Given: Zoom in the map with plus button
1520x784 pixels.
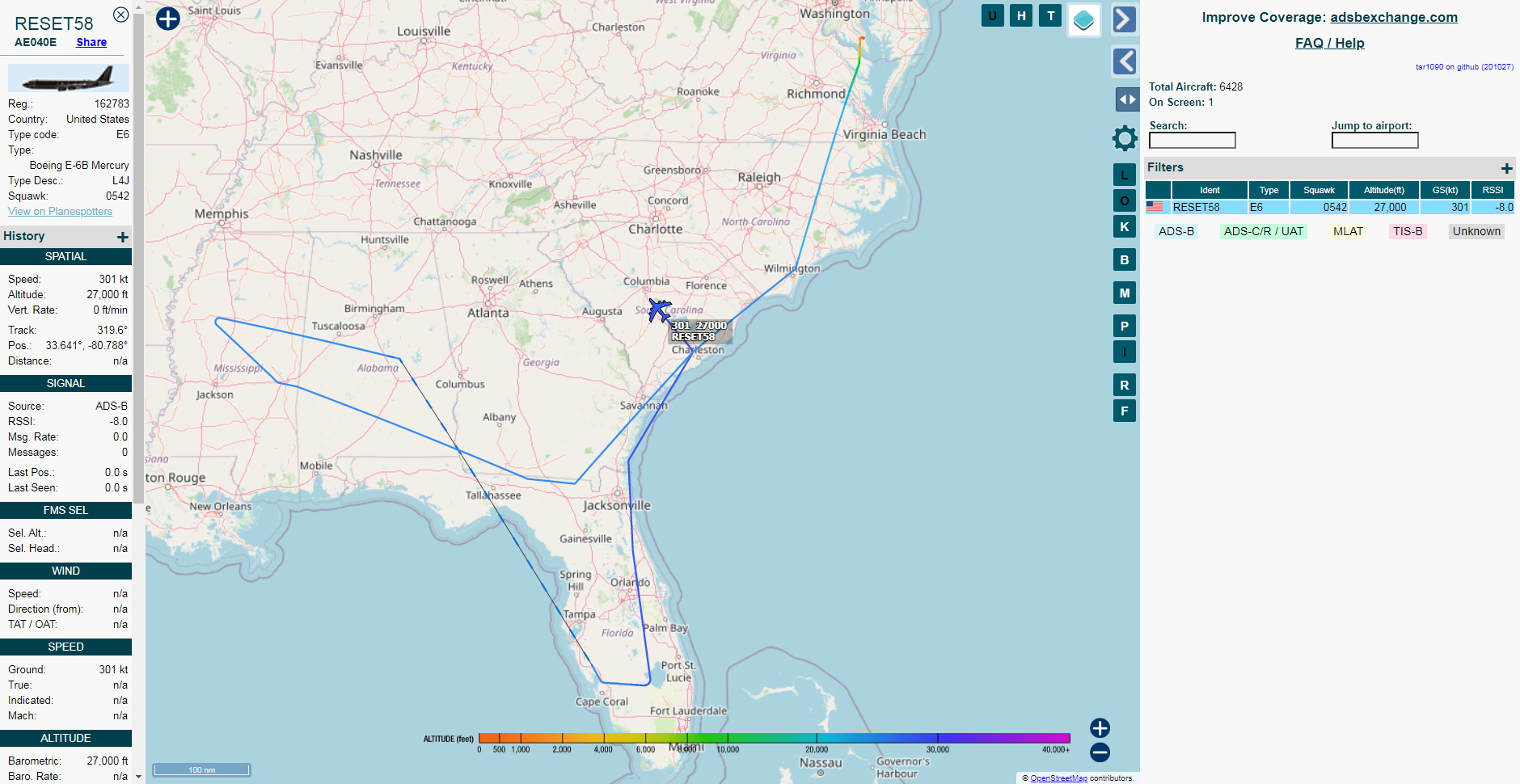Looking at the screenshot, I should pos(1100,727).
